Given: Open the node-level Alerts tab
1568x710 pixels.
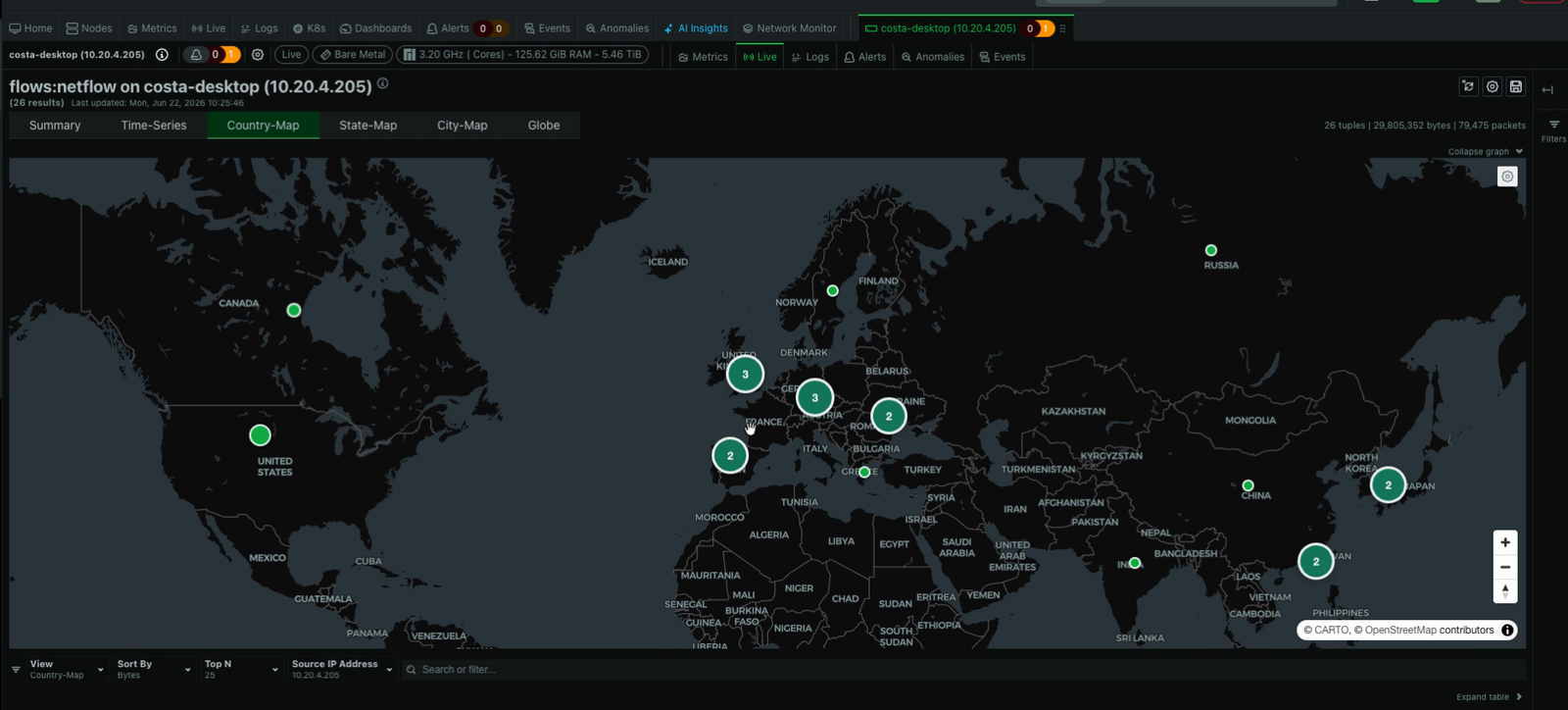Looking at the screenshot, I should coord(864,57).
